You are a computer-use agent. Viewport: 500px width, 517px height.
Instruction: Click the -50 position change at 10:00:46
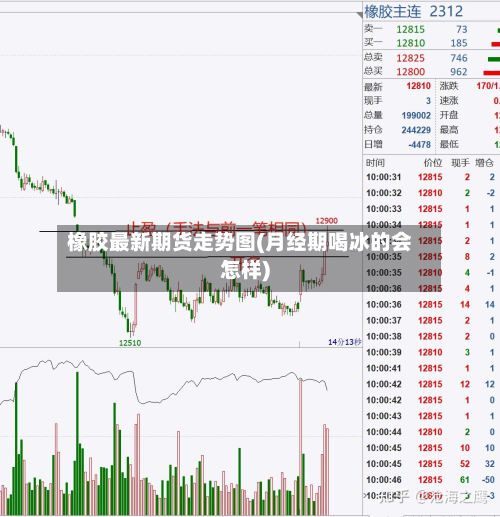coord(488,480)
